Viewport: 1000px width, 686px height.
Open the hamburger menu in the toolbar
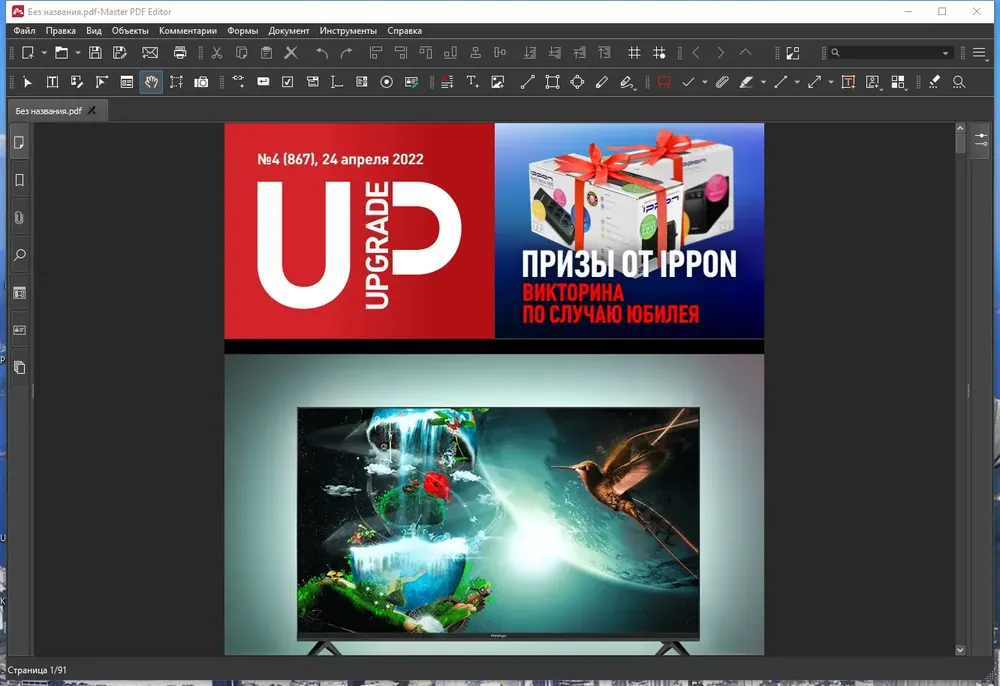[979, 53]
